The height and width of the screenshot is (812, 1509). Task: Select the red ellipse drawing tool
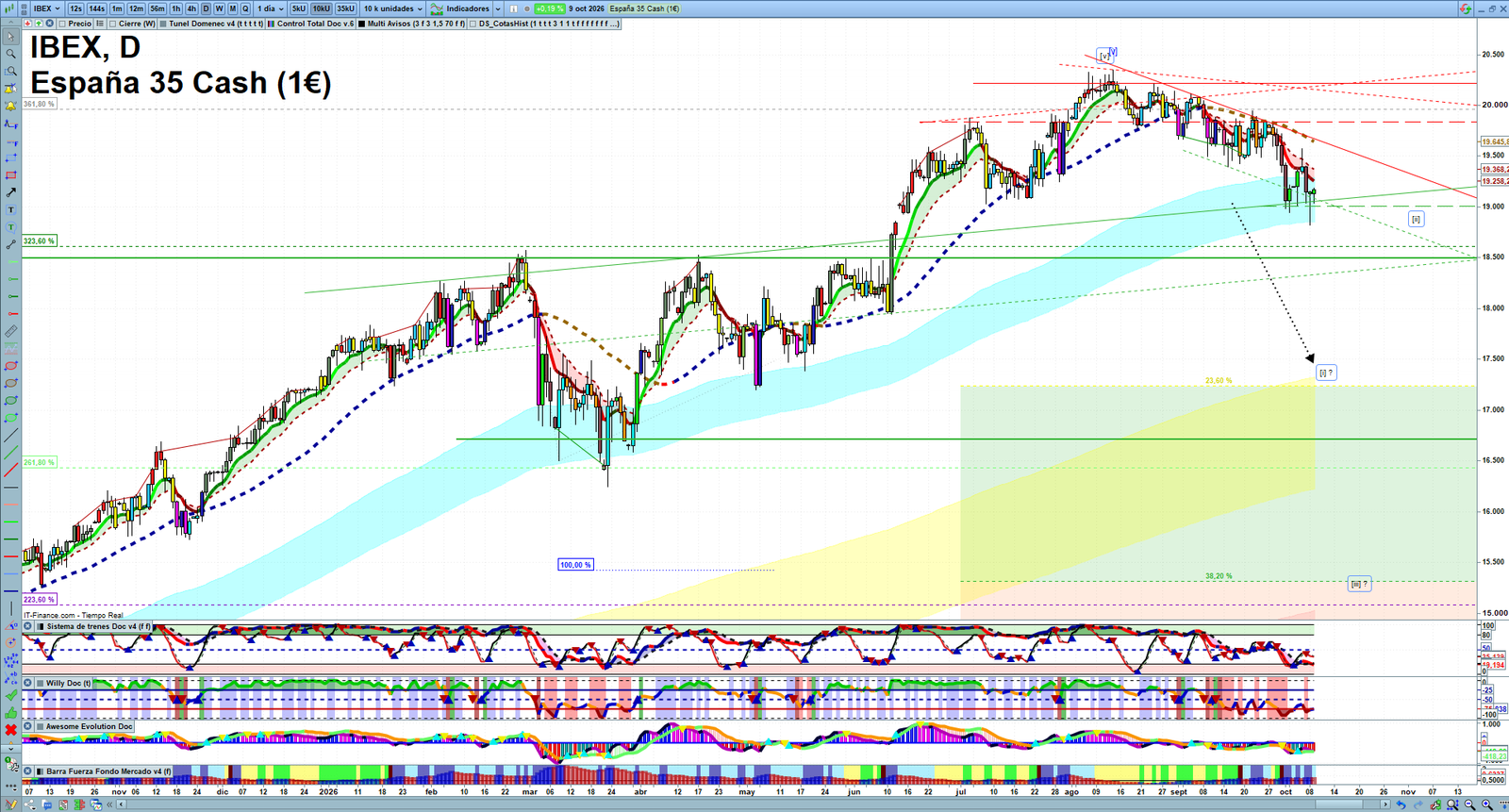(11, 366)
